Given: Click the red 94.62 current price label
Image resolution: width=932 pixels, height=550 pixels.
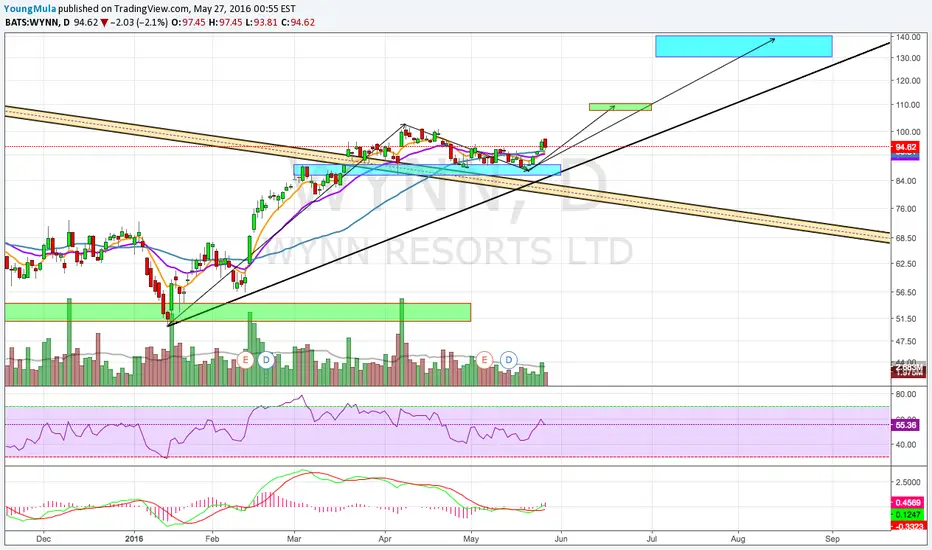Looking at the screenshot, I should (906, 147).
